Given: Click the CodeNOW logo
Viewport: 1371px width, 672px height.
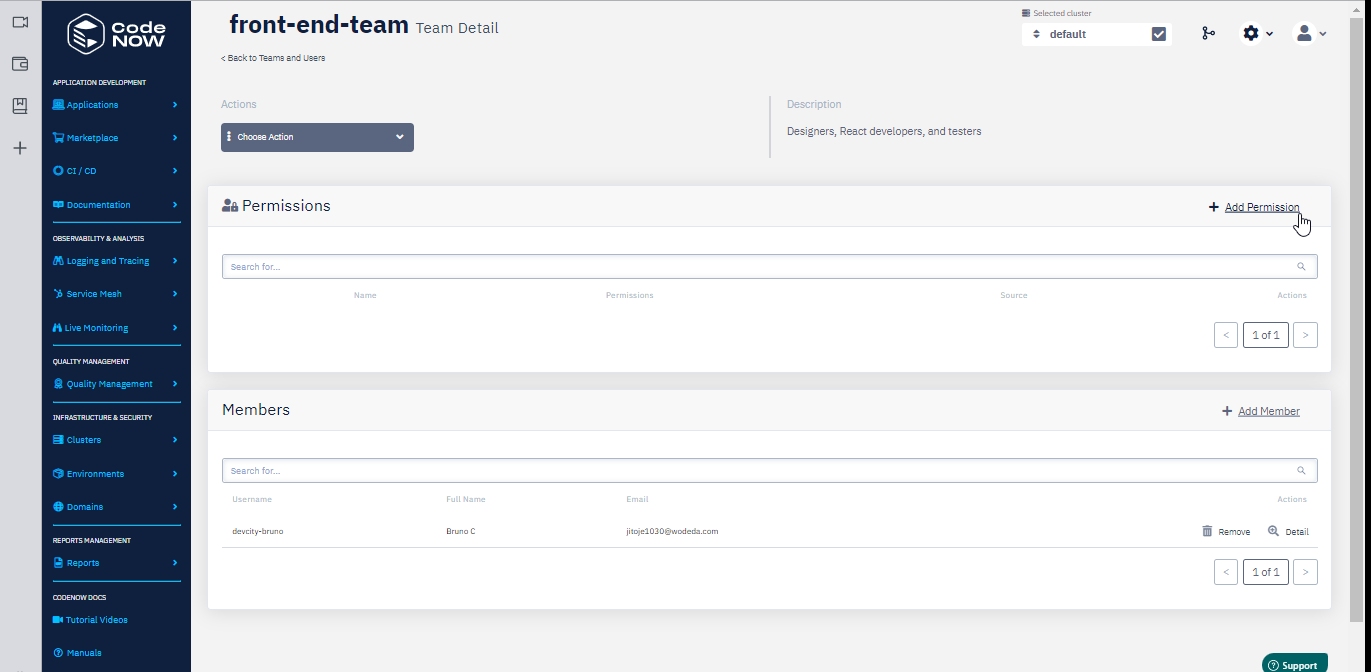Looking at the screenshot, I should tap(116, 33).
